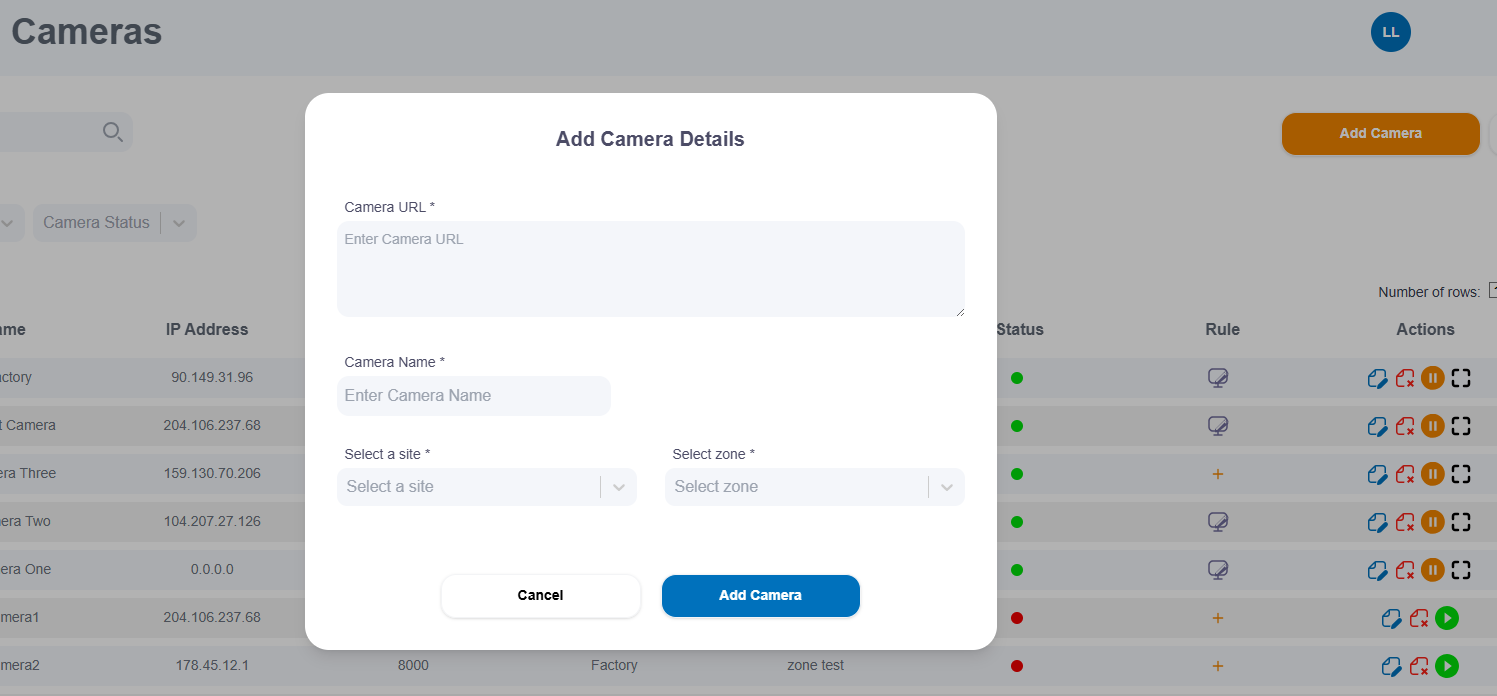Viewport: 1497px width, 696px height.
Task: Pause the camera with IP 90.149.31.96
Action: tap(1433, 378)
